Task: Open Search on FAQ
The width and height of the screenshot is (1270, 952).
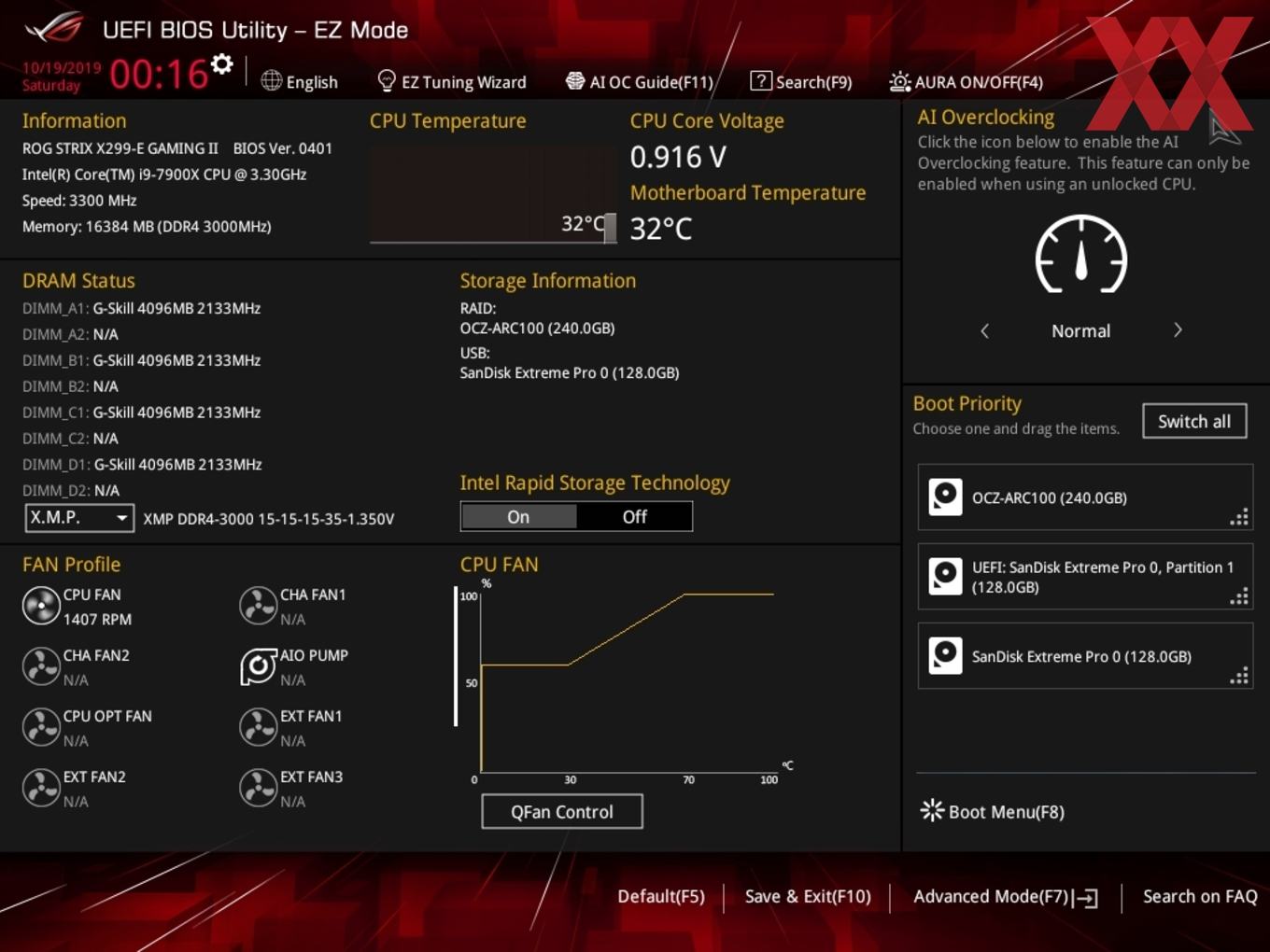Action: tap(1200, 897)
